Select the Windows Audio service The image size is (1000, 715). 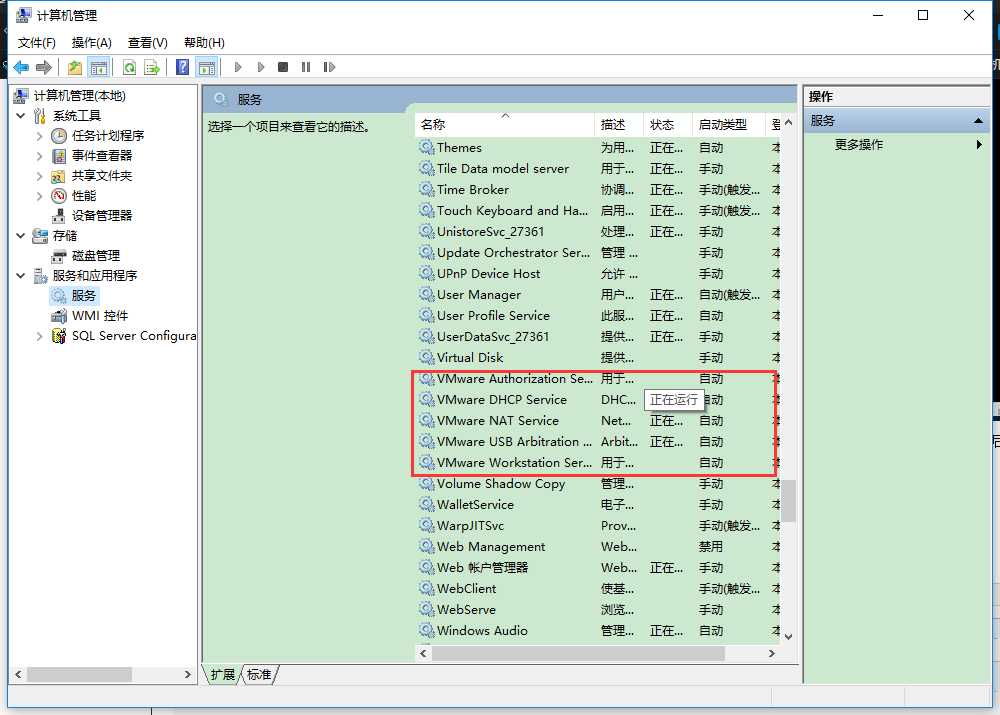[x=598, y=631]
